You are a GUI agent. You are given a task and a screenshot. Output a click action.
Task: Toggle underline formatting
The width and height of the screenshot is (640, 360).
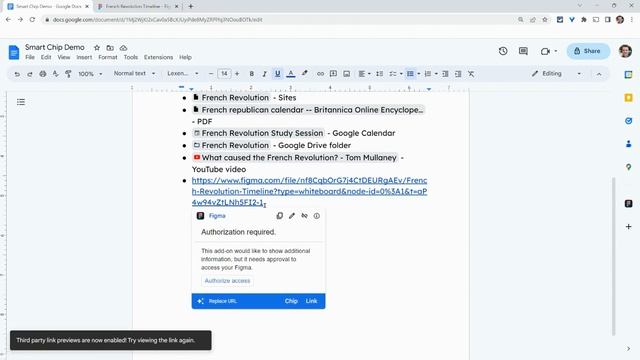(278, 74)
